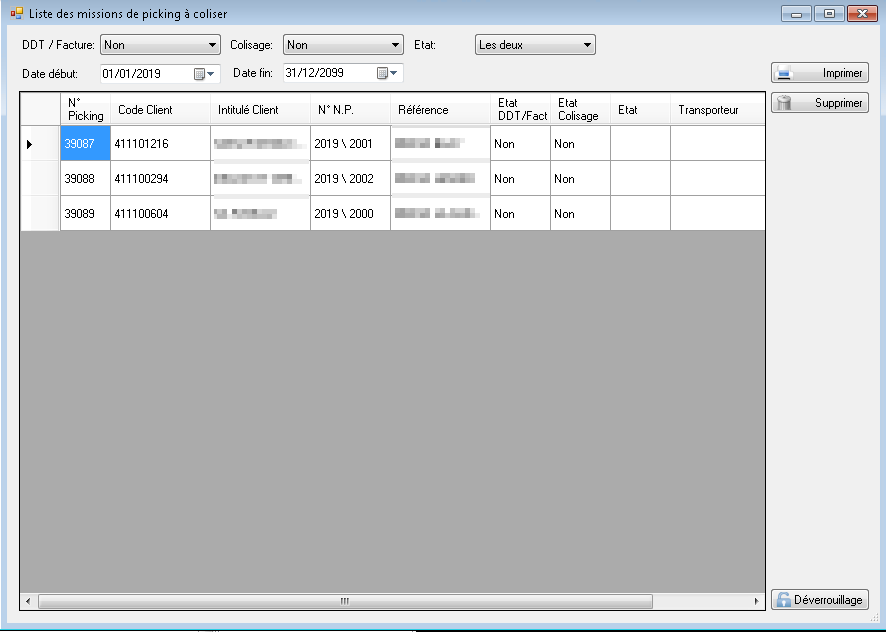This screenshot has height=632, width=886.
Task: Select client code 411100294
Action: [160, 179]
